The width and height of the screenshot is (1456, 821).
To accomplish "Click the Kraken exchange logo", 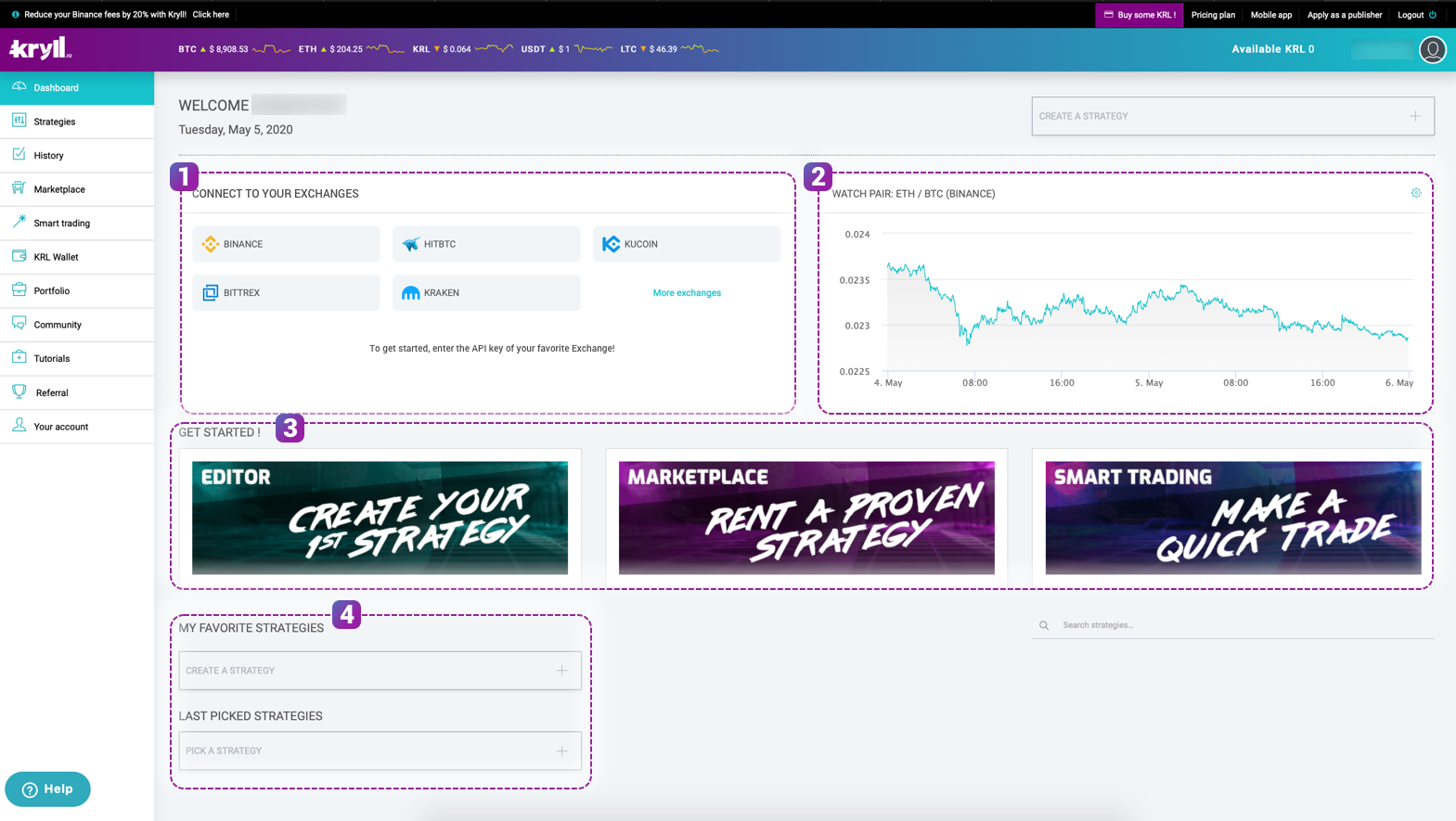I will click(x=411, y=292).
